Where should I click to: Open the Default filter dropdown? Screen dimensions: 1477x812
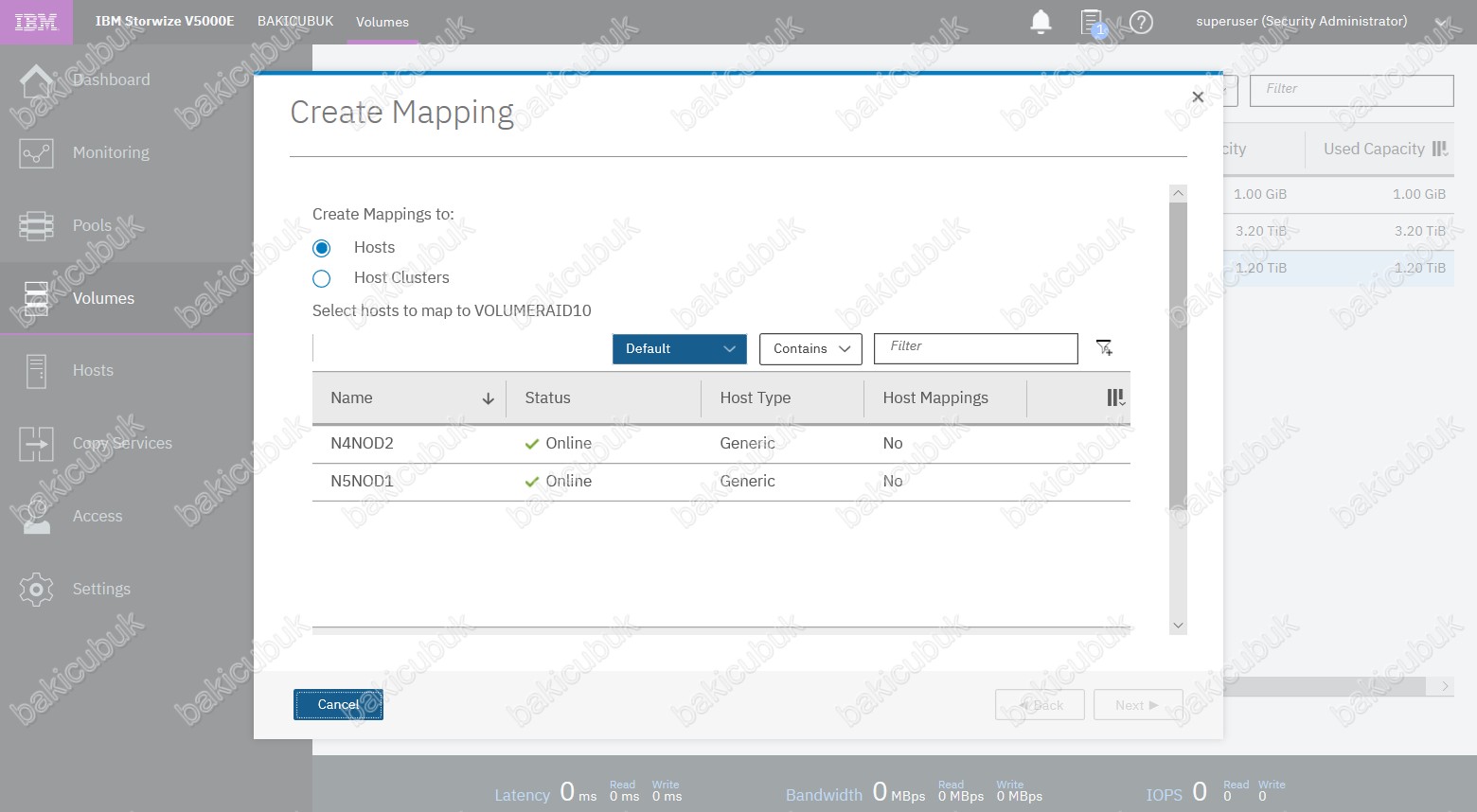coord(680,349)
